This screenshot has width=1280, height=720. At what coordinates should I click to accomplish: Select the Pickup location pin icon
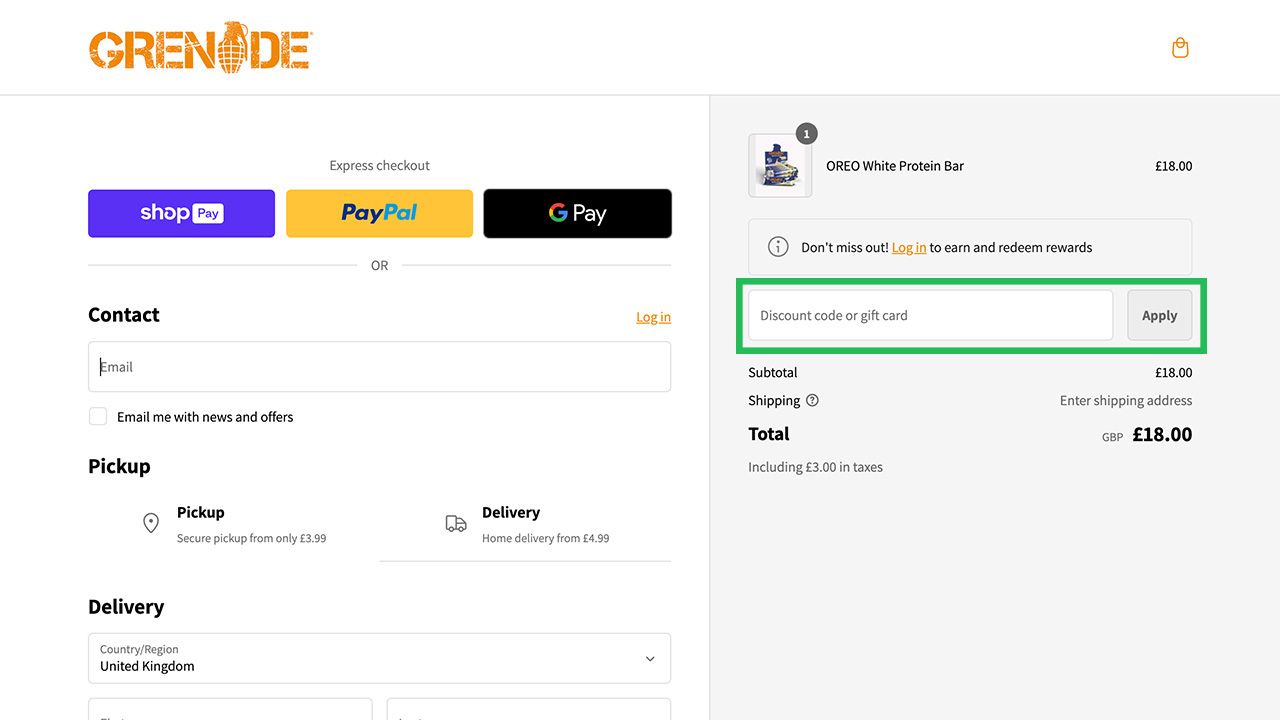tap(151, 523)
